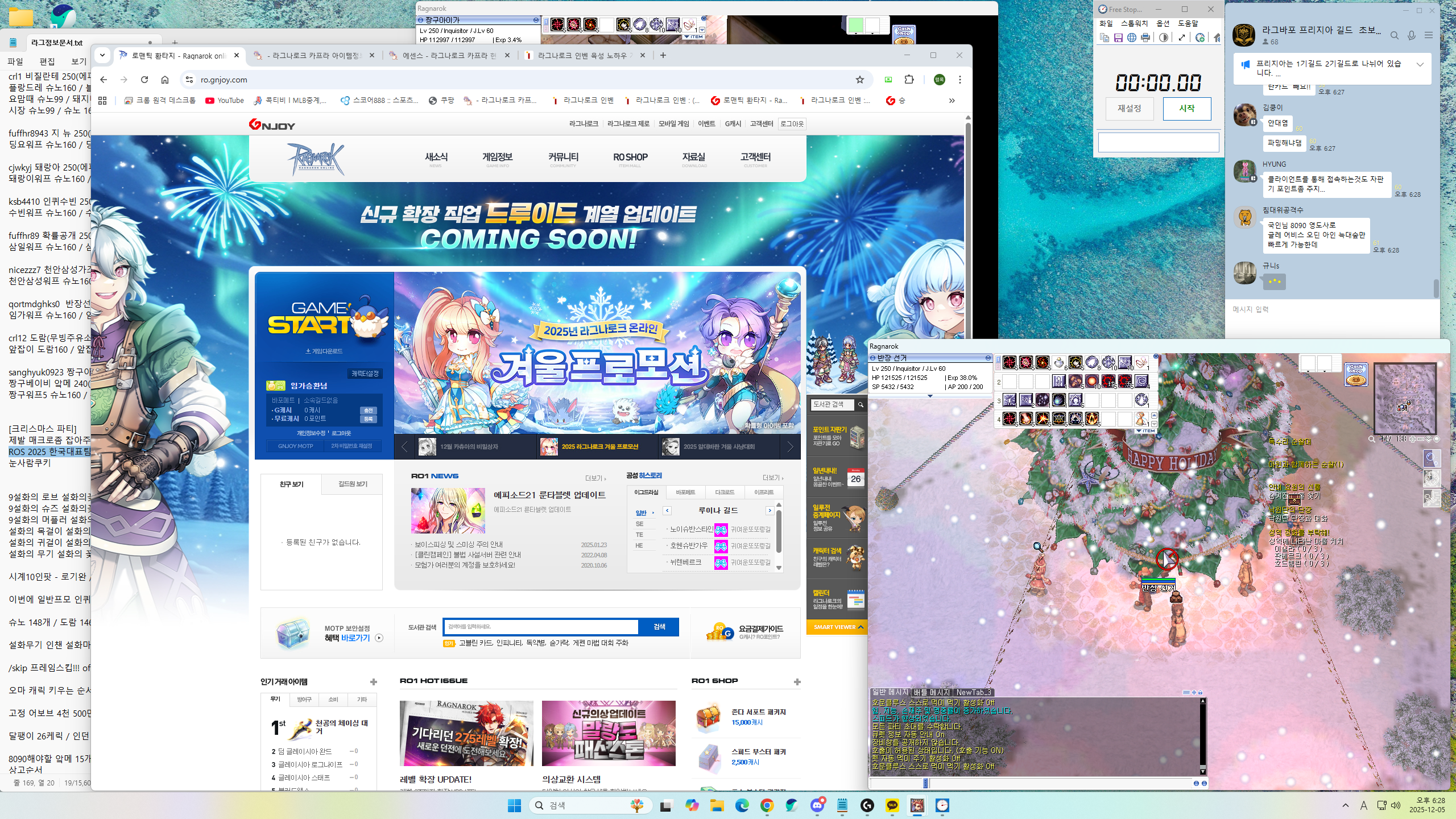Open the KakaoTalk chat hamburger menu icon
The image size is (1456, 819).
(x=1428, y=35)
